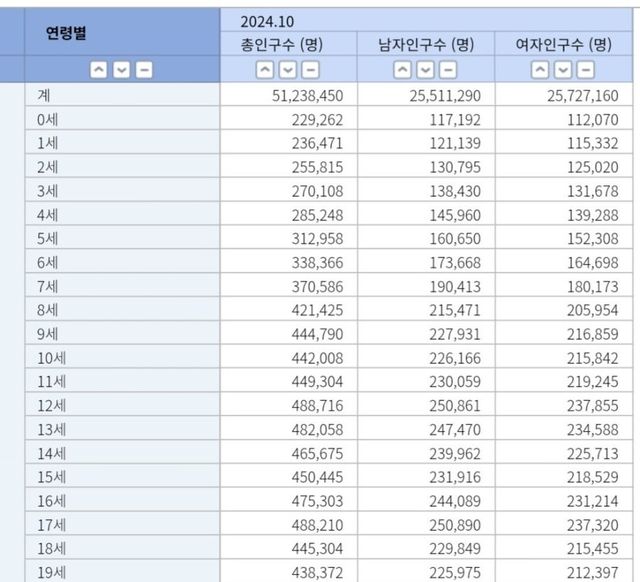
Task: Click the 여자인구수 (명) column header
Action: tap(562, 45)
